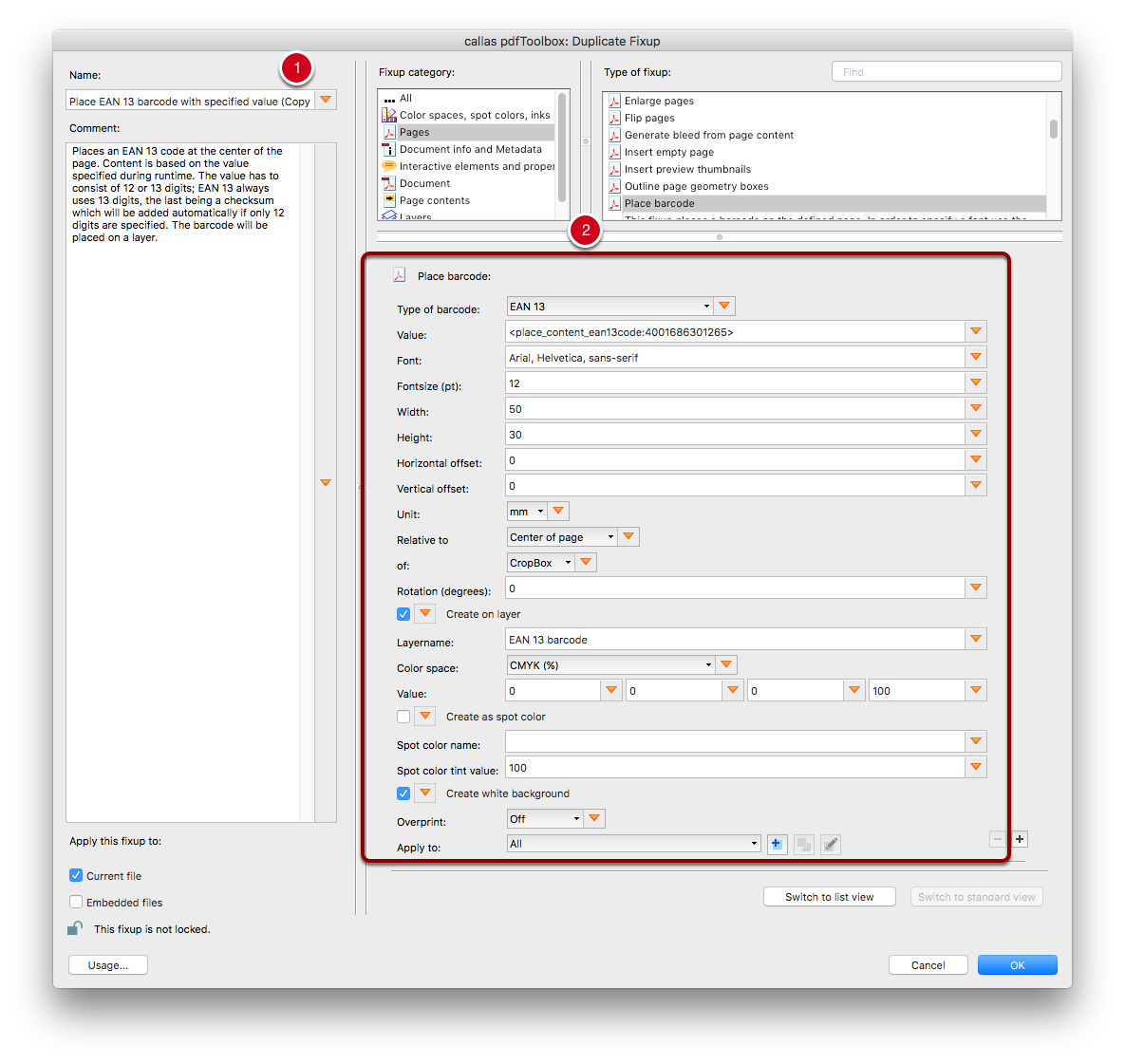Click the orange variable triangle beside Name field
This screenshot has height=1064, width=1125.
pos(326,101)
